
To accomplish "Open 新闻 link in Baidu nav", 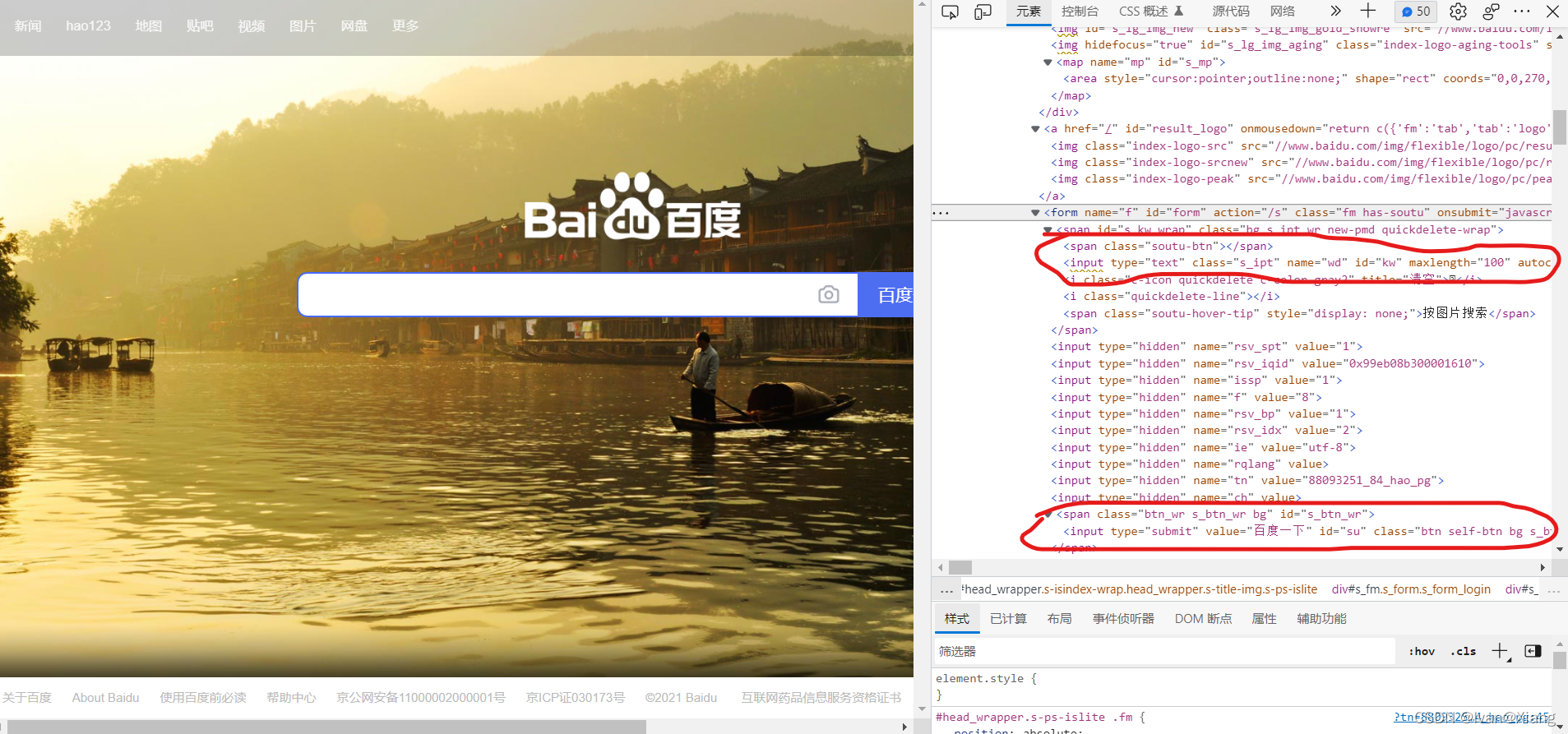I will tap(28, 26).
